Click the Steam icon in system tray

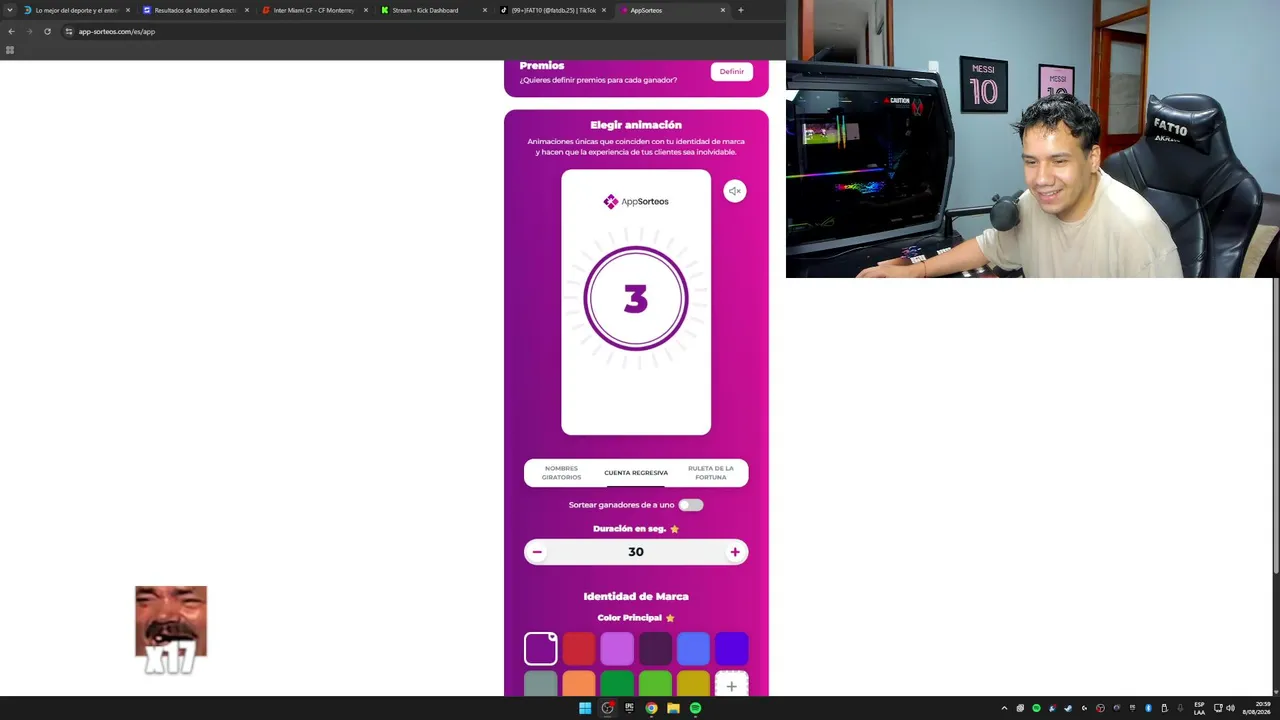pos(1068,708)
